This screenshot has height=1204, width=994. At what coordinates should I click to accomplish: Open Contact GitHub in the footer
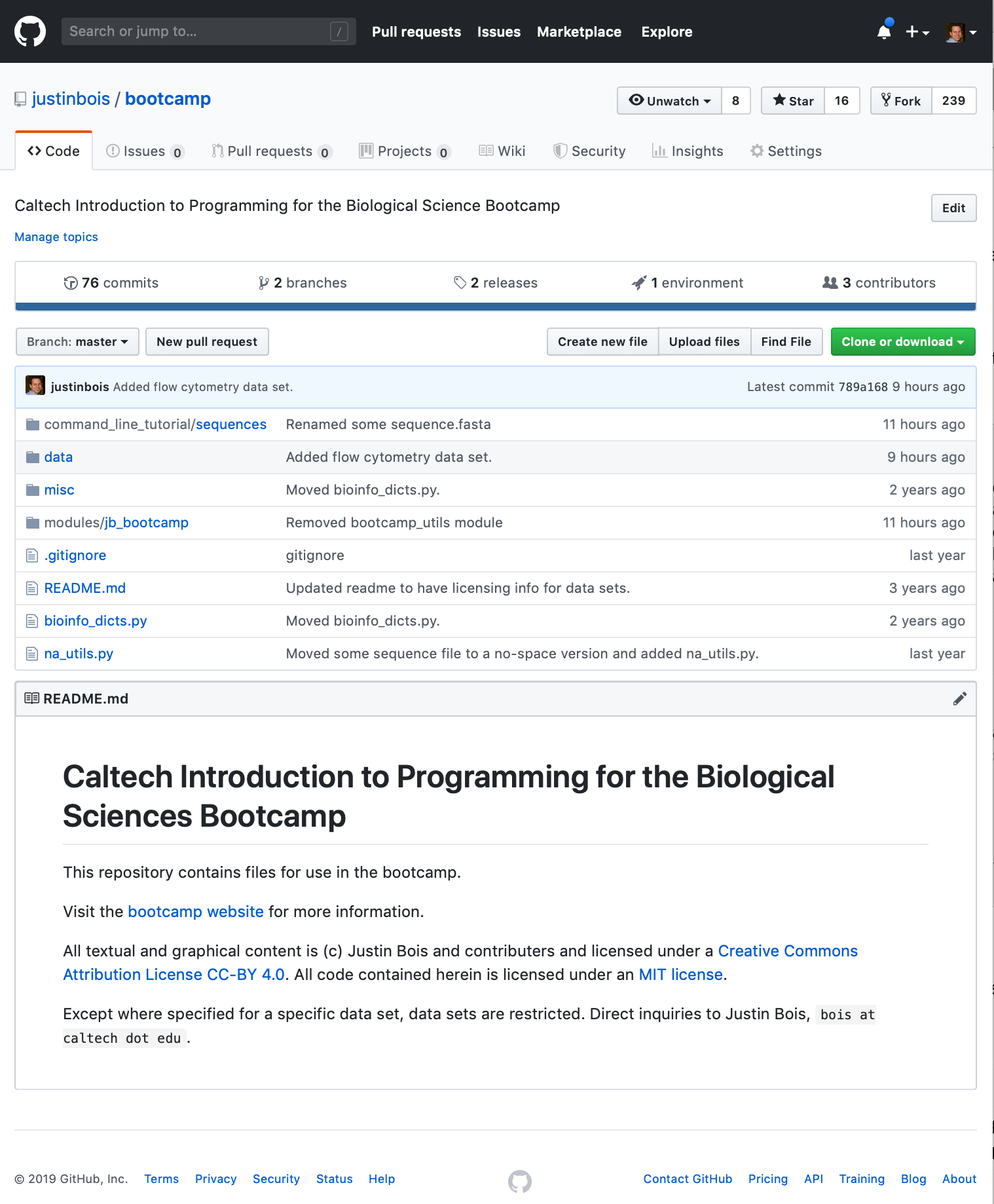(688, 1179)
